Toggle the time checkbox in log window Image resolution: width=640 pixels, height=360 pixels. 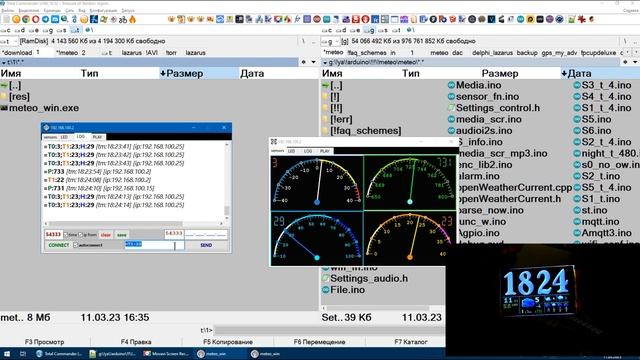(x=66, y=235)
